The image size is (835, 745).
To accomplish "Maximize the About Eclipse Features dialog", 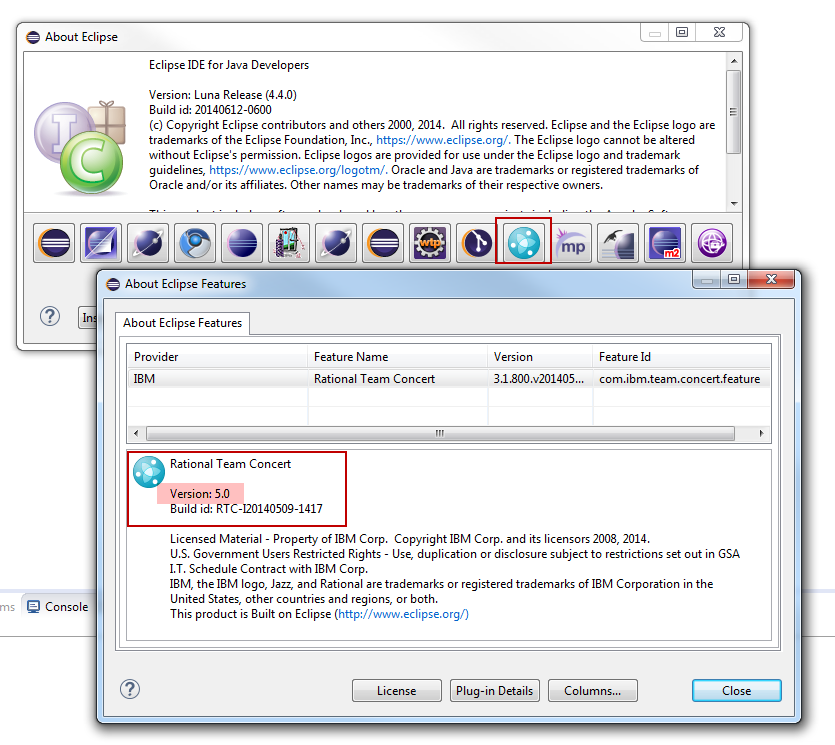I will [x=733, y=279].
